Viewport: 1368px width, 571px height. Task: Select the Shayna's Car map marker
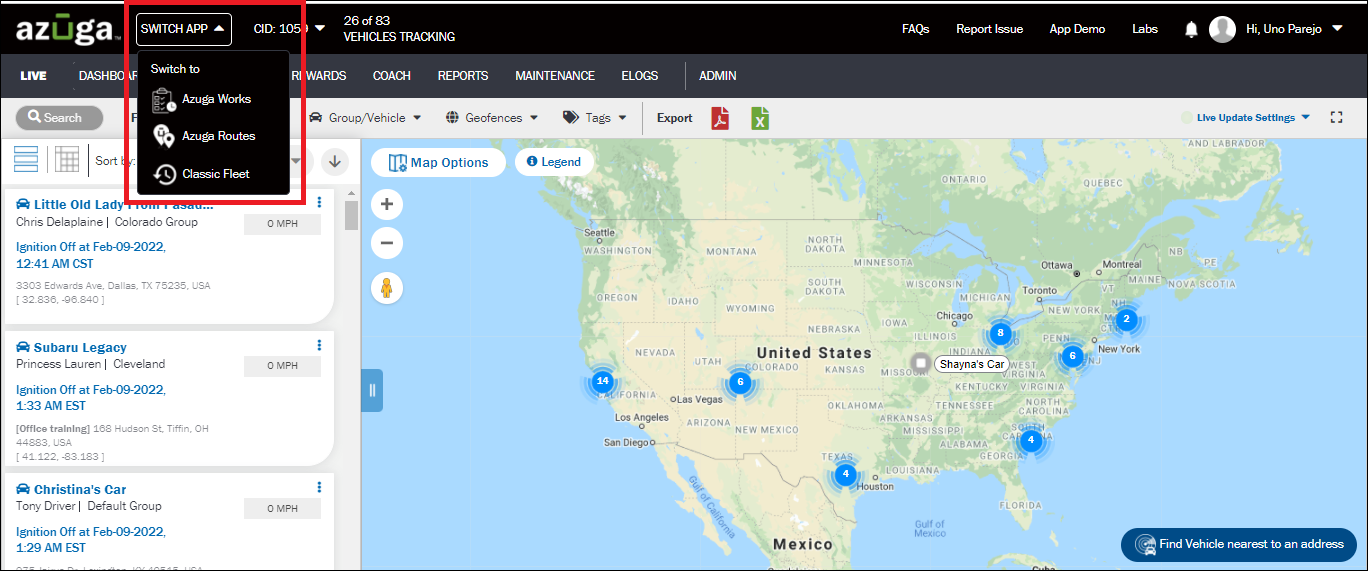[x=921, y=363]
